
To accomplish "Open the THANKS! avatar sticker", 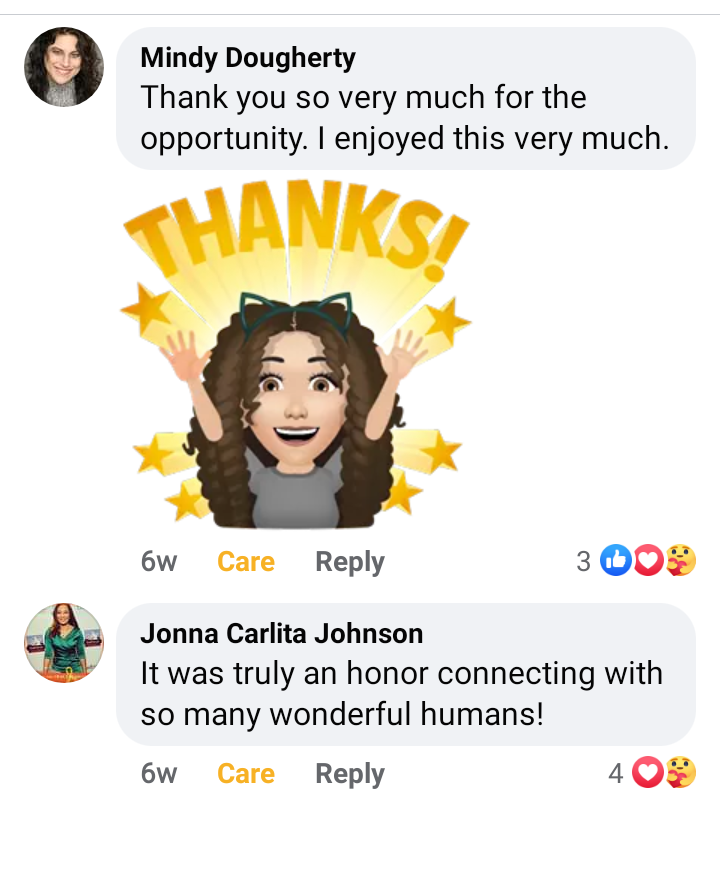I will click(296, 354).
